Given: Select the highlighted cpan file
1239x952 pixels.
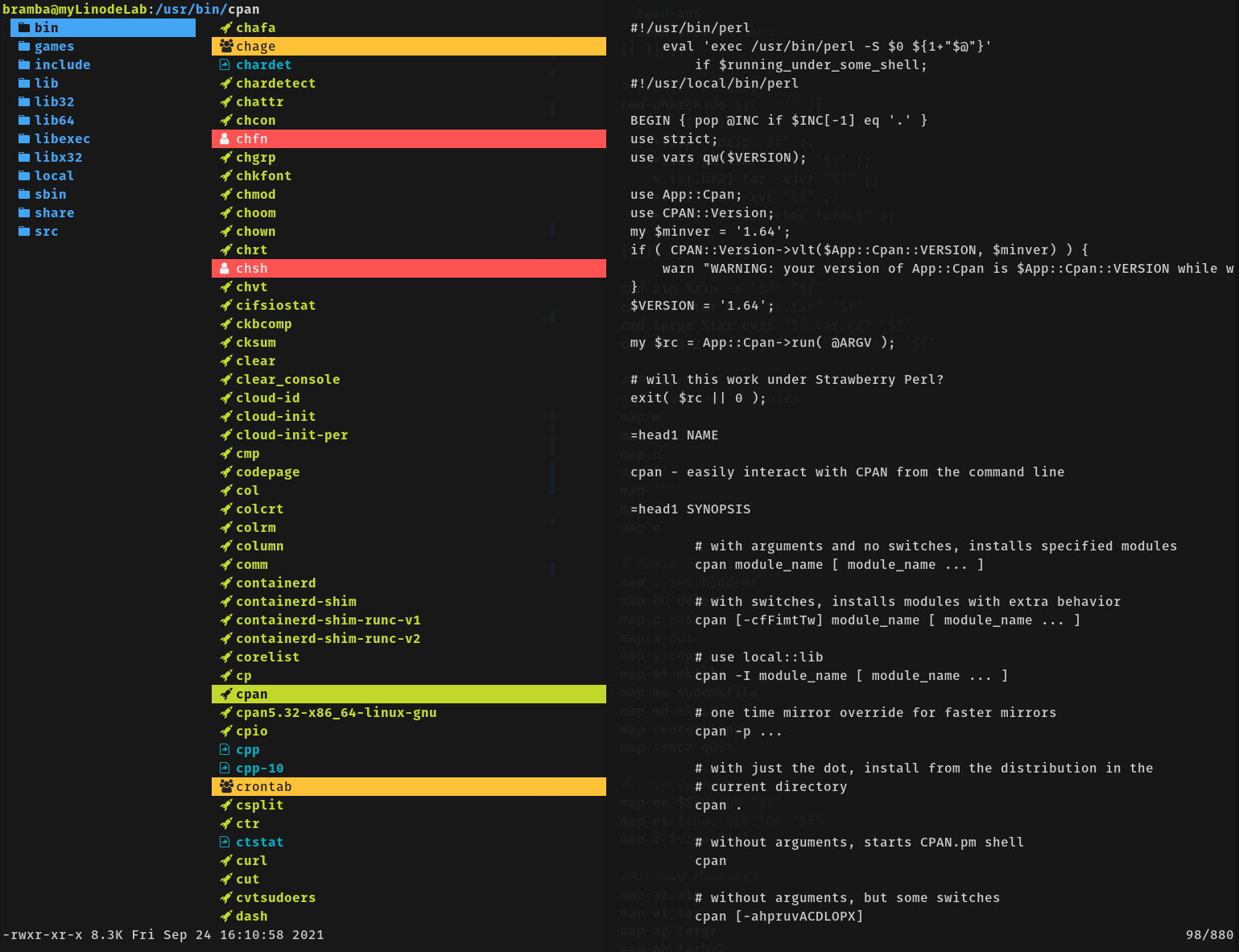Looking at the screenshot, I should tap(251, 694).
